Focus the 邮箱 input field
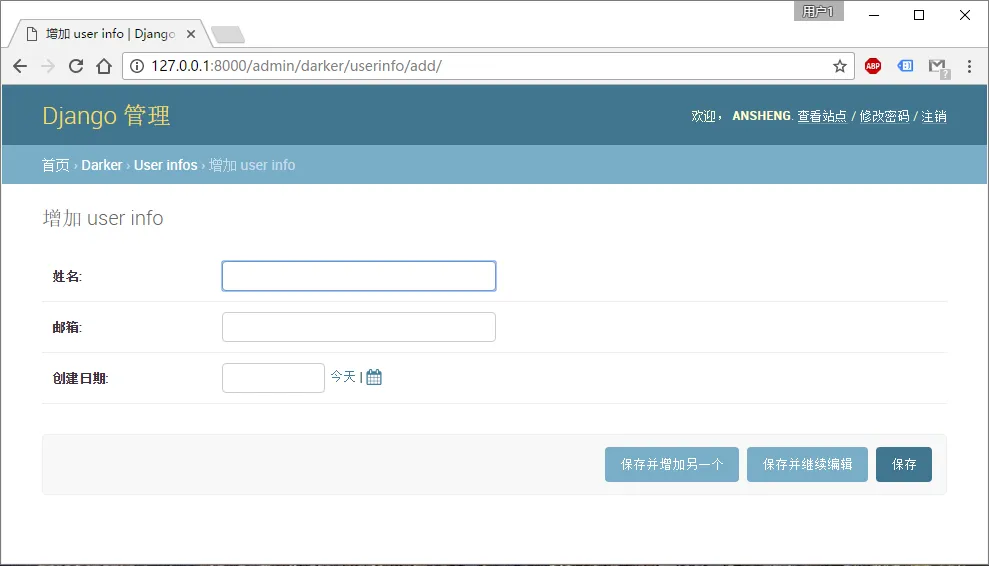Screen dimensions: 989x566 [359, 327]
